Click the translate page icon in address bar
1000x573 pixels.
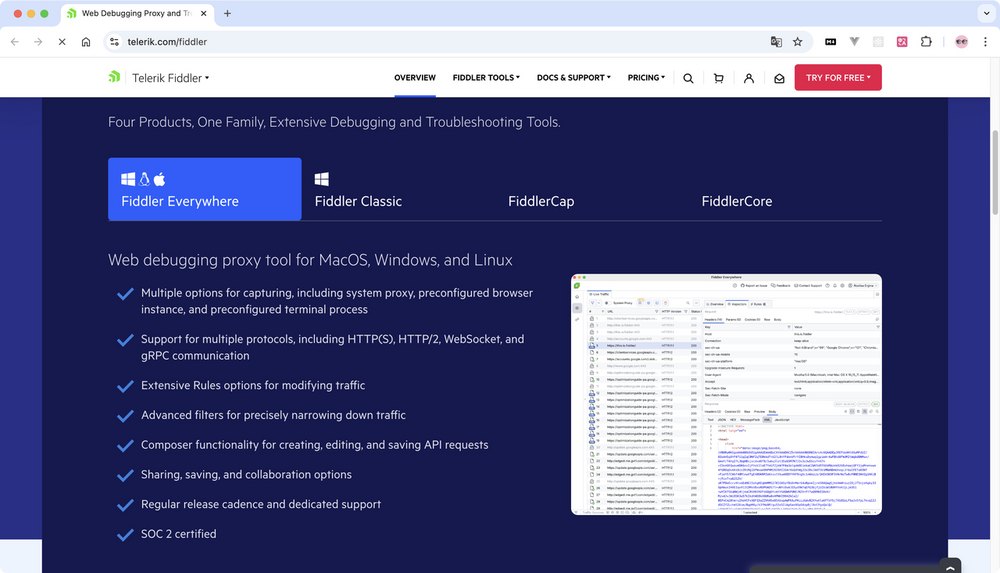pyautogui.click(x=776, y=42)
